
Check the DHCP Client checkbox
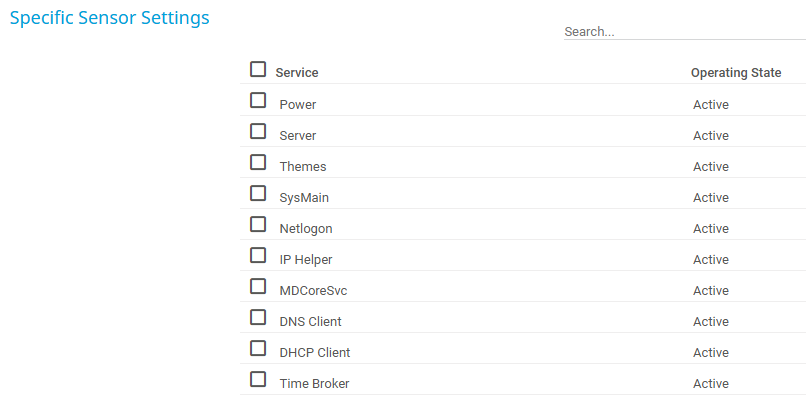point(258,348)
